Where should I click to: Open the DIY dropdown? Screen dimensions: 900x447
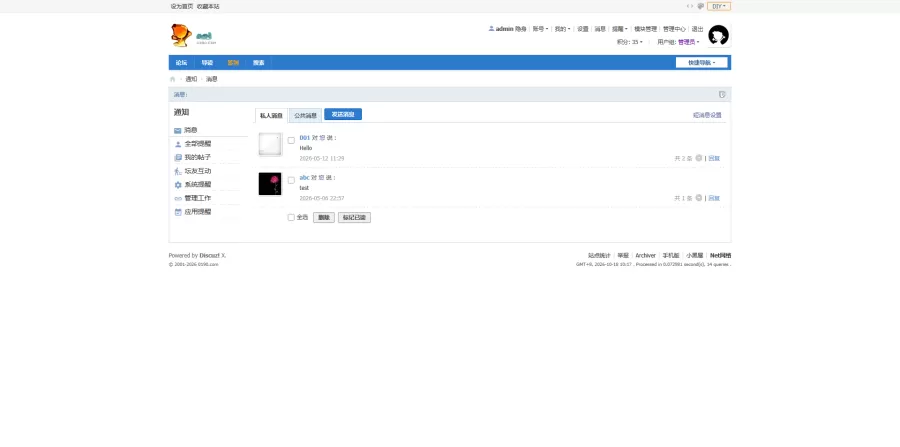tap(719, 6)
